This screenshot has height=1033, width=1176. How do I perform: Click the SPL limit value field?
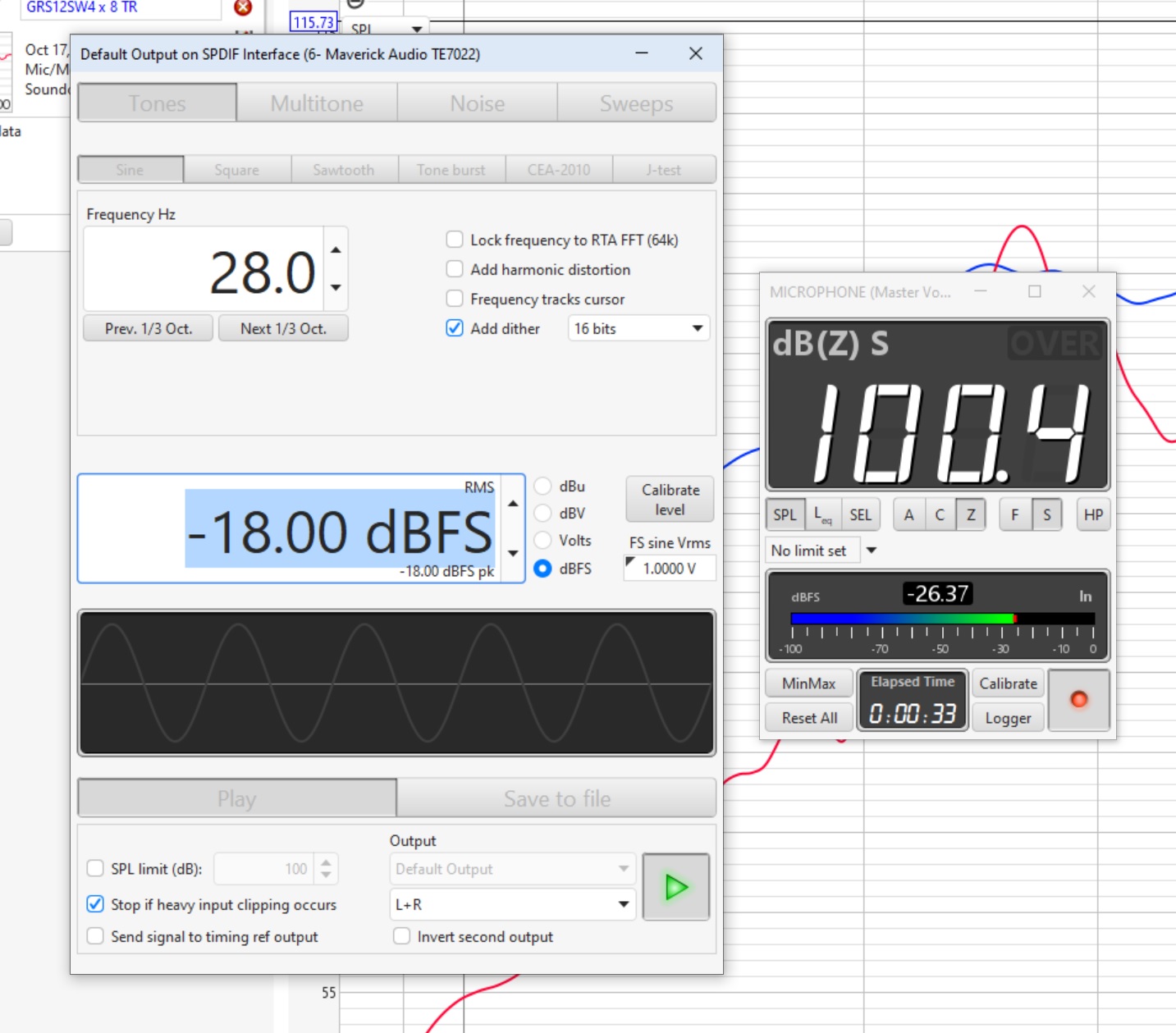click(263, 869)
